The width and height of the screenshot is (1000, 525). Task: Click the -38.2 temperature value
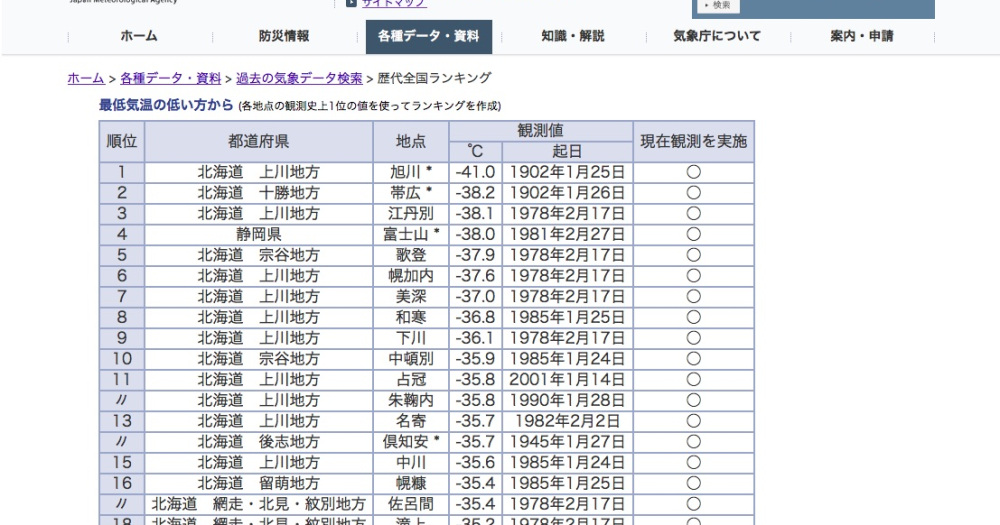click(476, 193)
